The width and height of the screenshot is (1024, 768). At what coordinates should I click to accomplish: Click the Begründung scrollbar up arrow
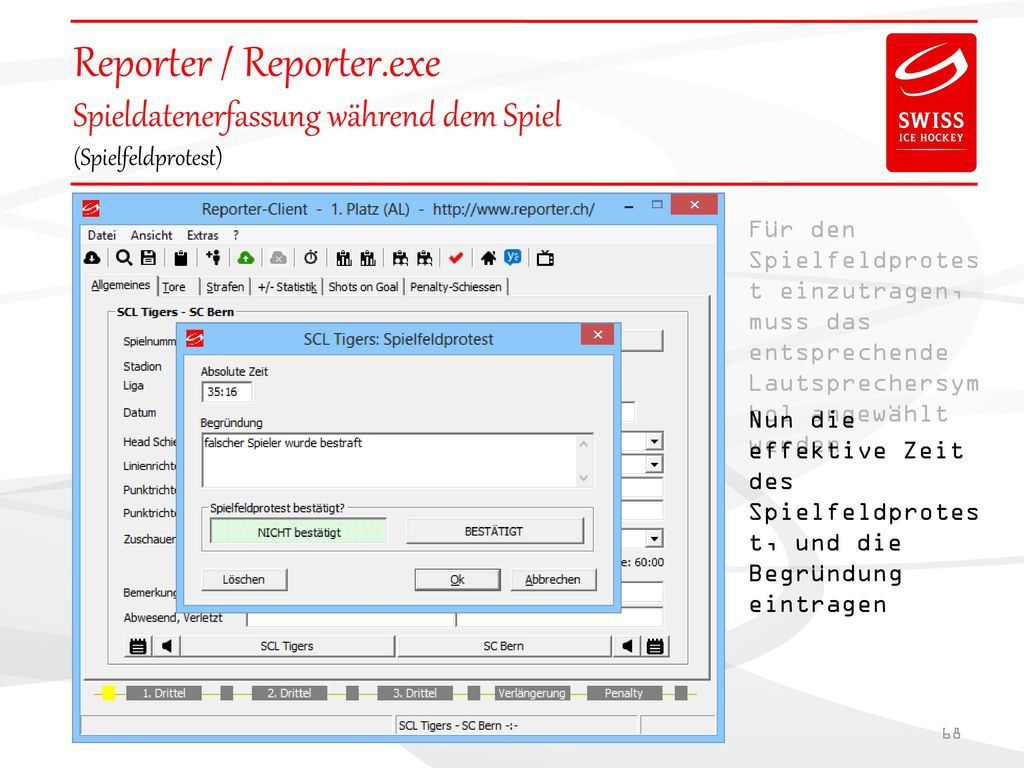584,444
